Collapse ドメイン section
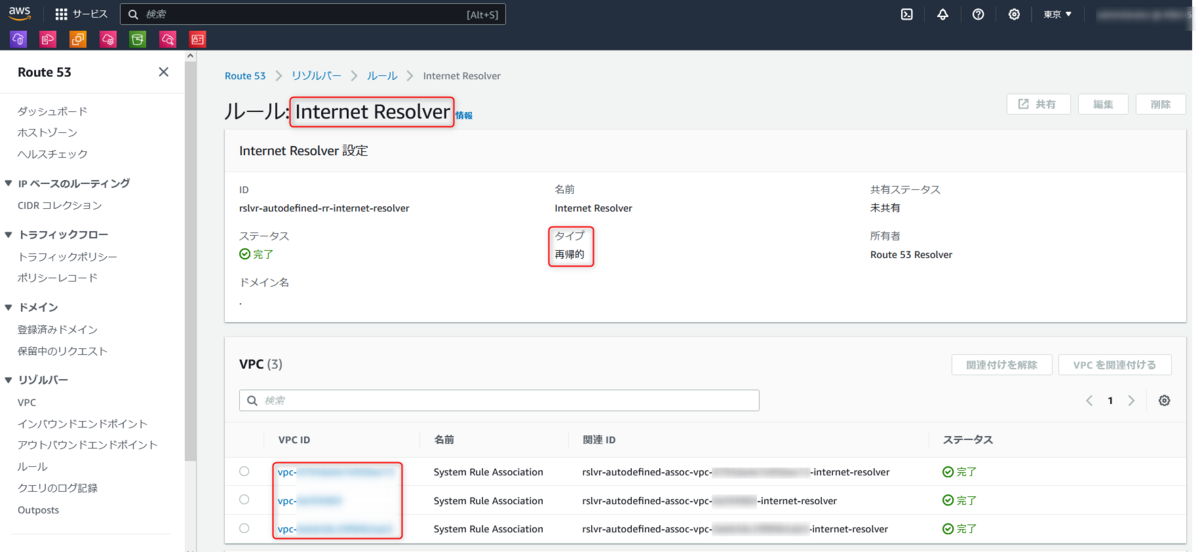This screenshot has height=552, width=1200. (x=8, y=307)
